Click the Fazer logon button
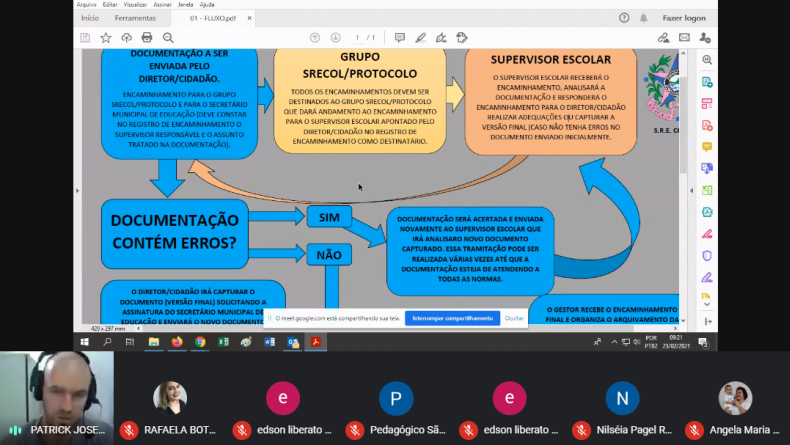This screenshot has height=445, width=790. (684, 17)
